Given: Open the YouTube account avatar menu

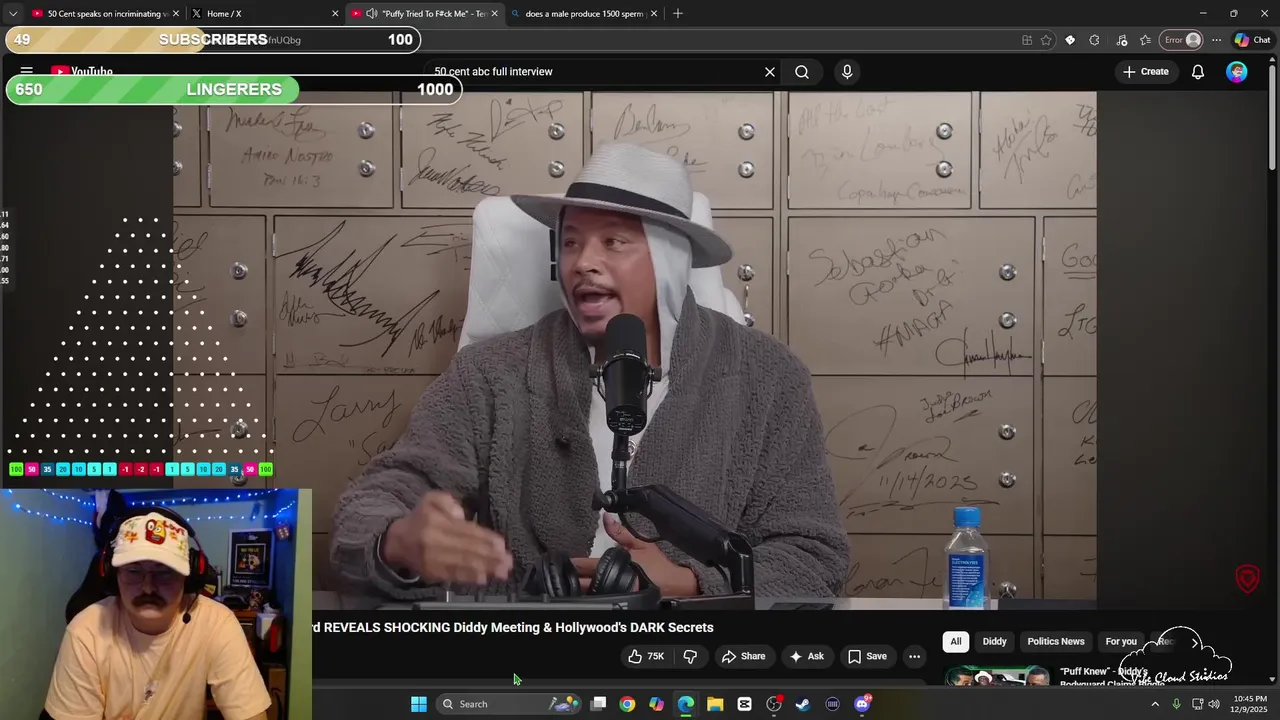Looking at the screenshot, I should [x=1237, y=72].
